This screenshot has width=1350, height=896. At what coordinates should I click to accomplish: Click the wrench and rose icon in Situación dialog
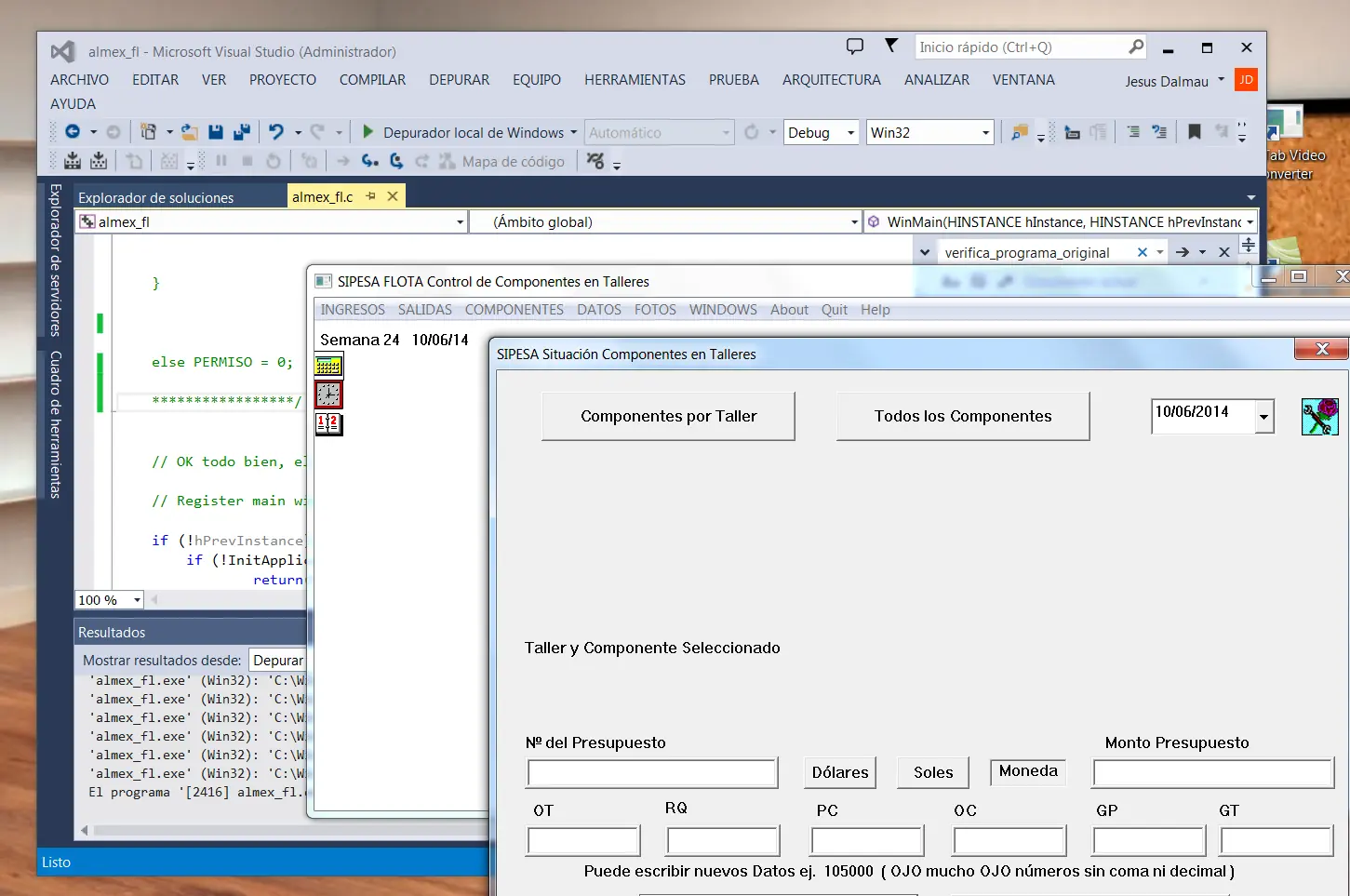pos(1319,417)
